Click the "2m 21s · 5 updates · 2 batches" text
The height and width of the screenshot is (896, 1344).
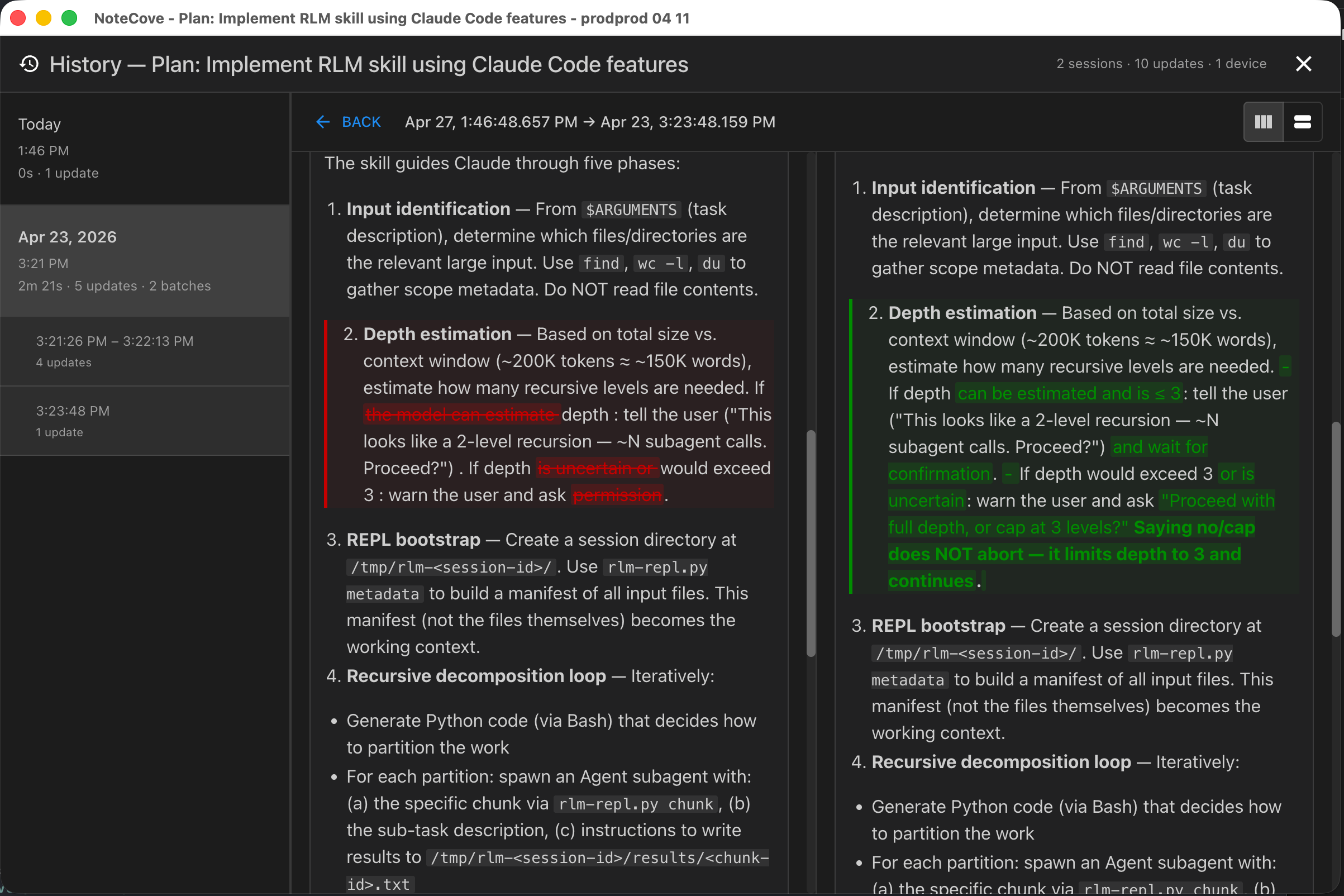tap(115, 285)
